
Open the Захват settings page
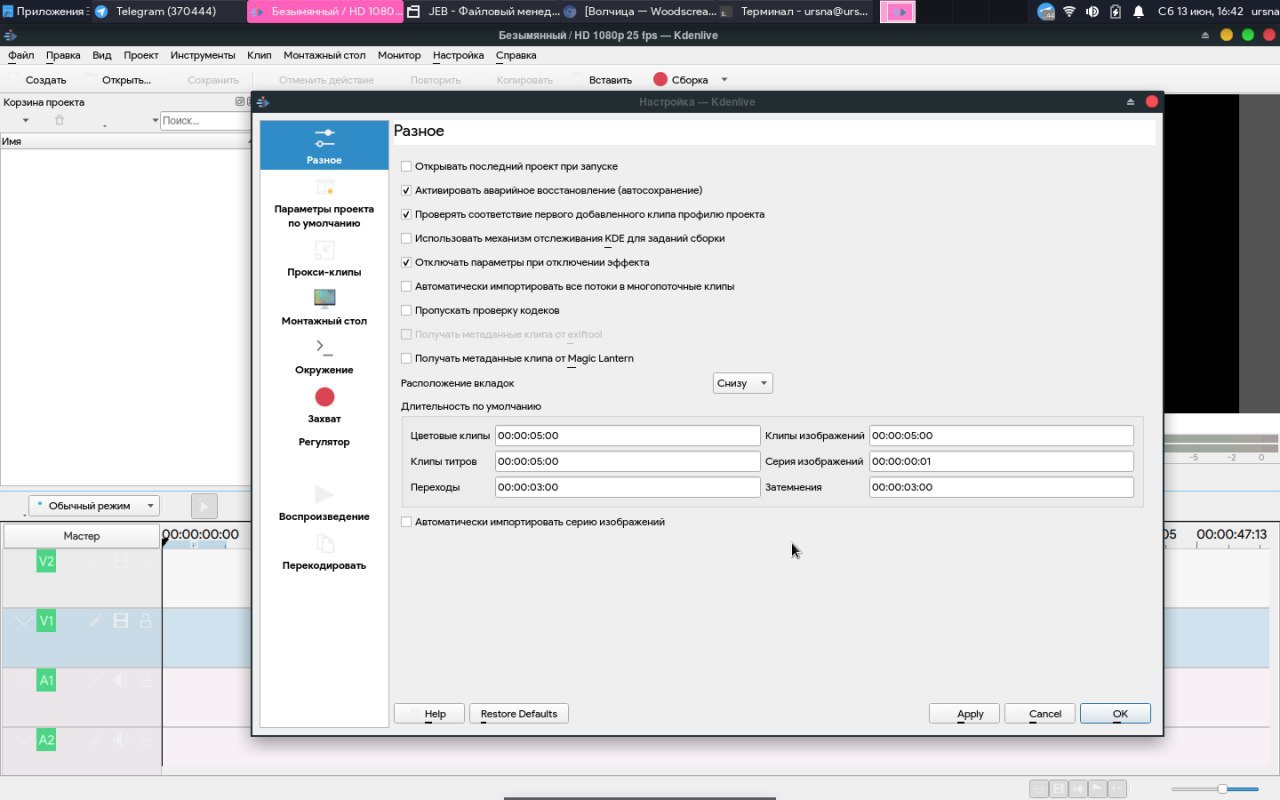point(324,405)
